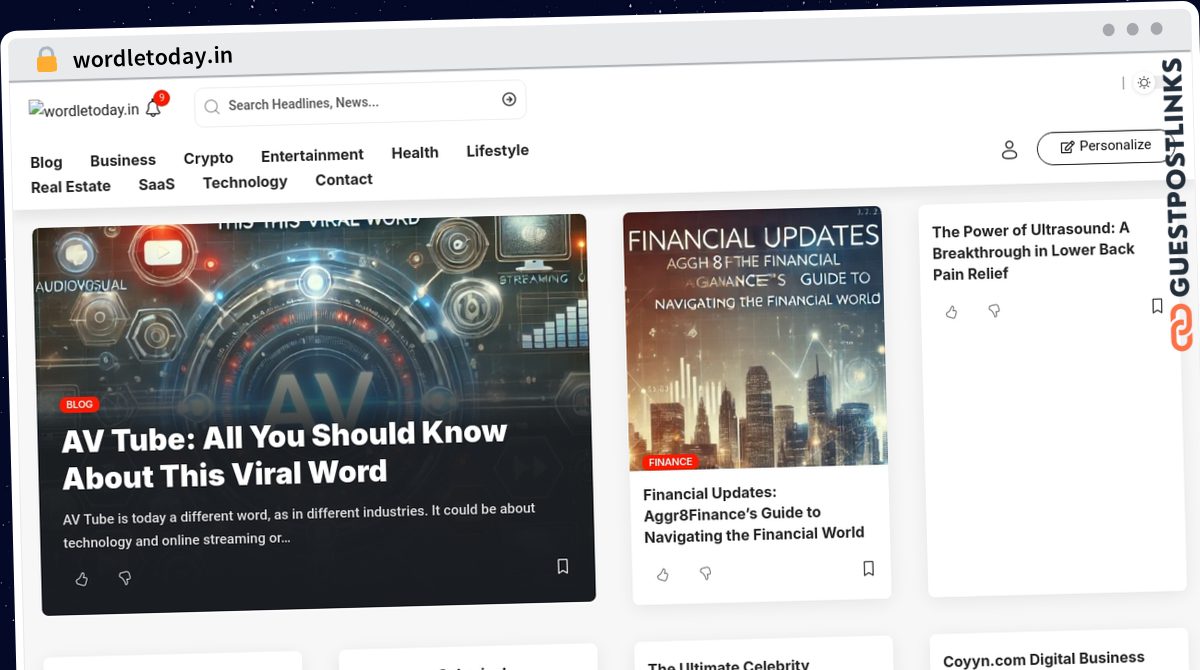Visit the Contact page
Viewport: 1200px width, 670px height.
click(x=344, y=180)
